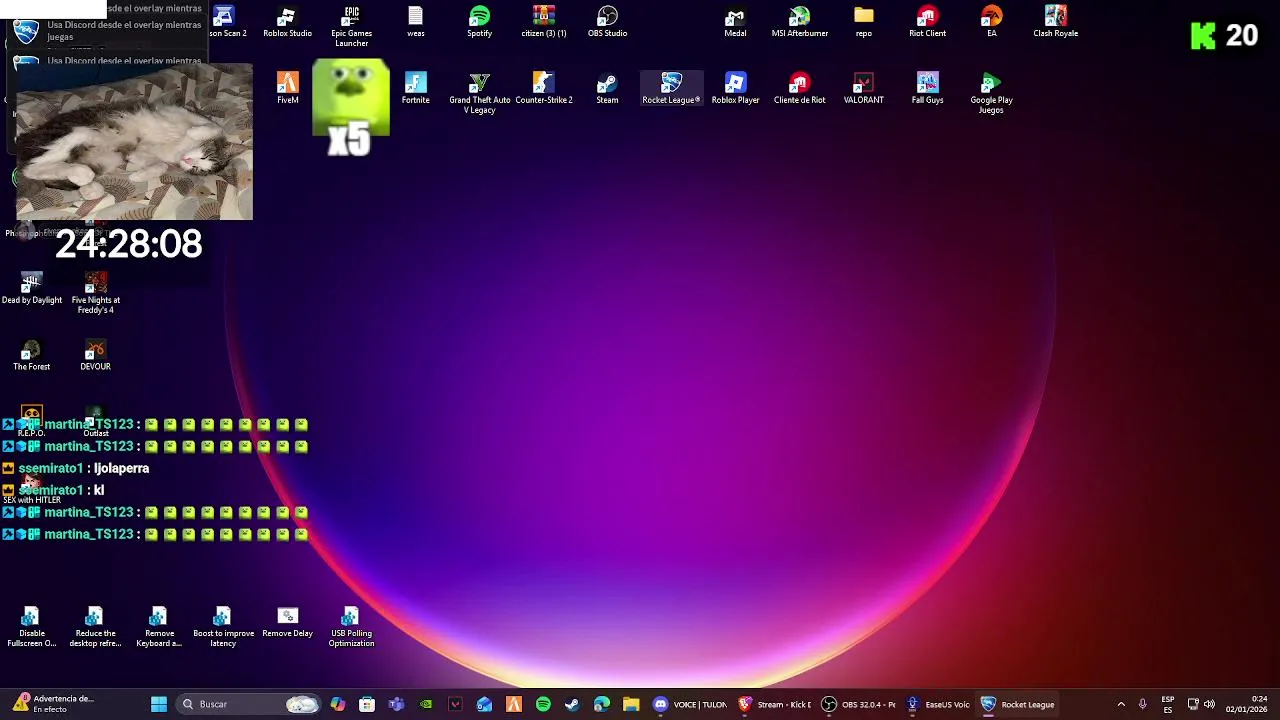Open the Clash Royale desktop icon
Screen dimensions: 1280x720
pyautogui.click(x=1055, y=22)
